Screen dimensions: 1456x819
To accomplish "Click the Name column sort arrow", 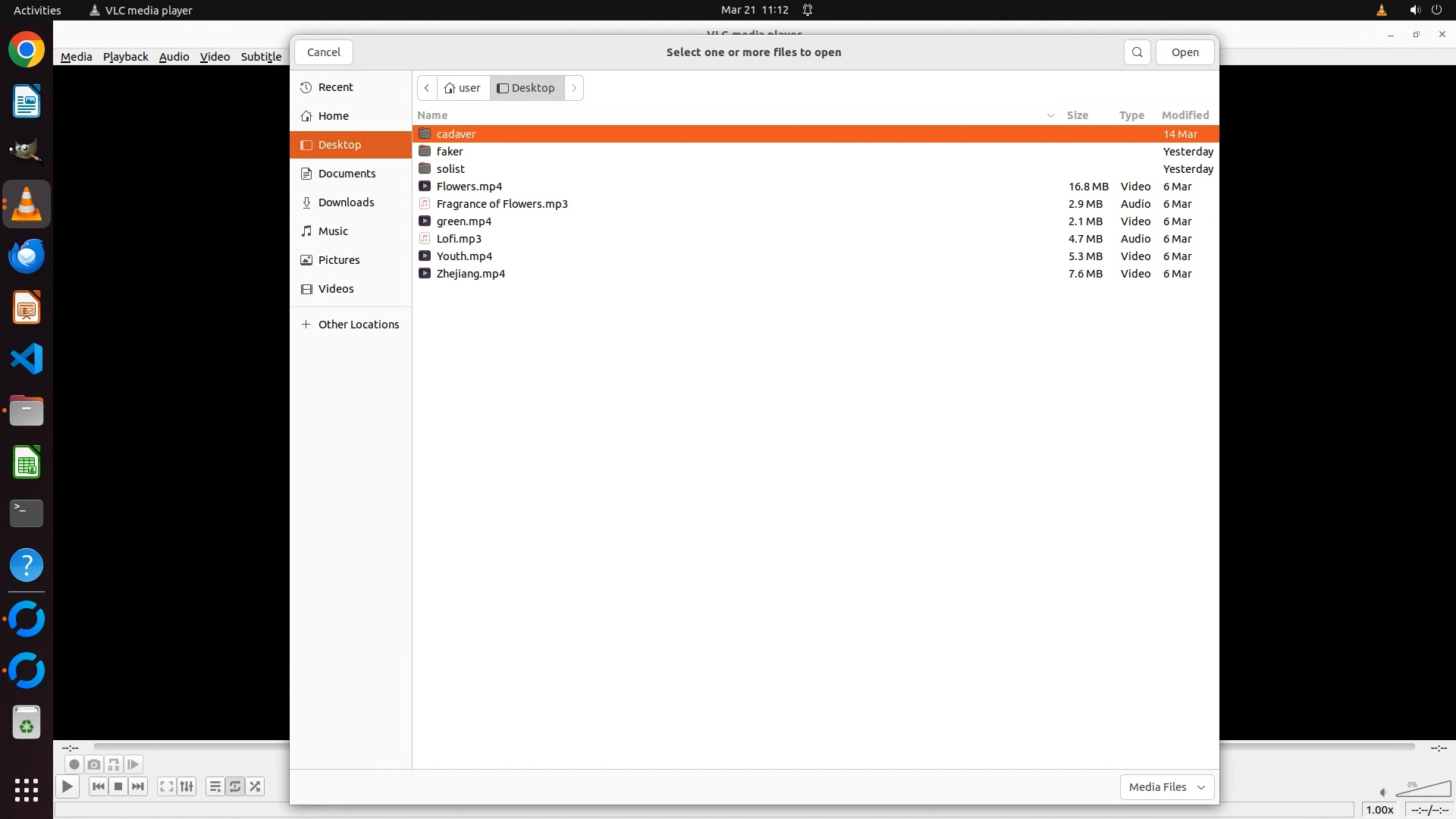I will point(1050,115).
